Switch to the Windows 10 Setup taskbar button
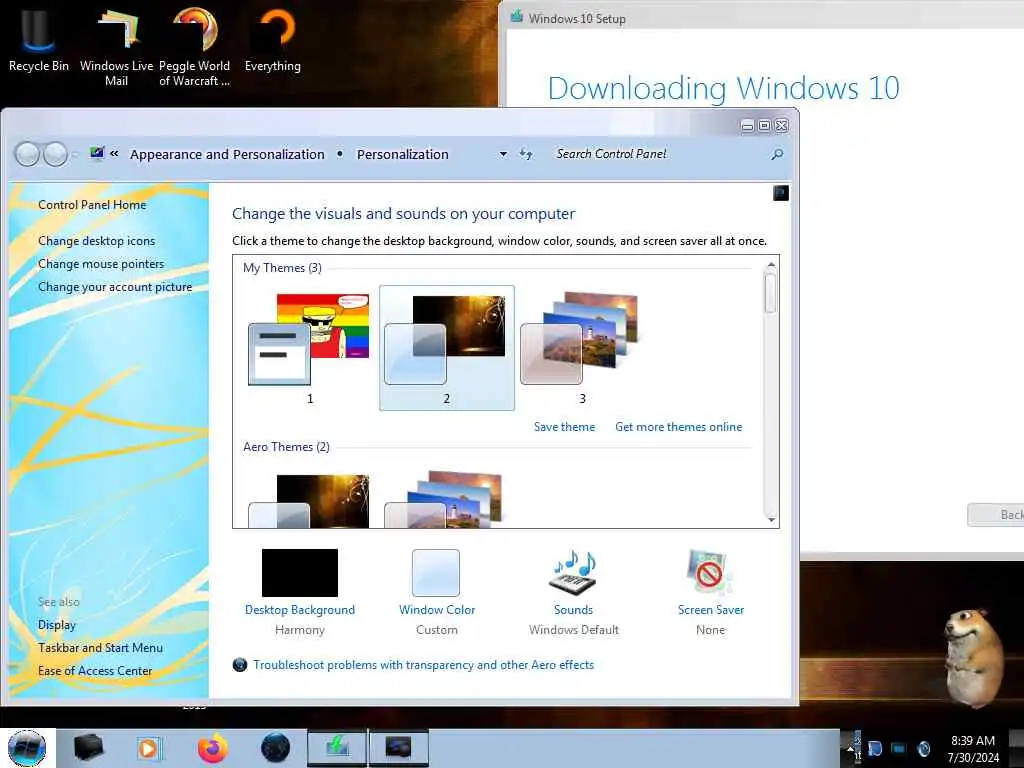This screenshot has width=1024, height=768. tap(337, 748)
